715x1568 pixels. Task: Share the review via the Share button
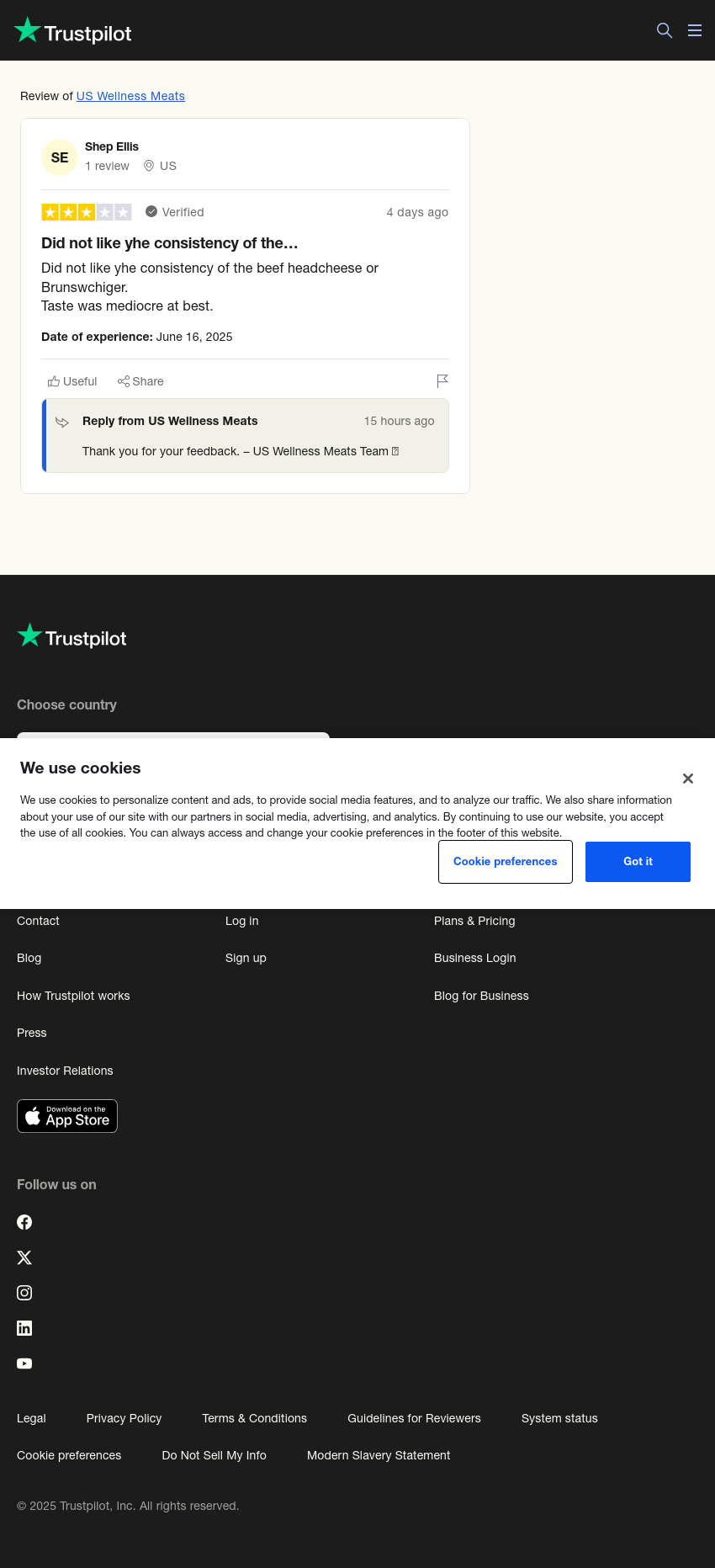pyautogui.click(x=140, y=381)
